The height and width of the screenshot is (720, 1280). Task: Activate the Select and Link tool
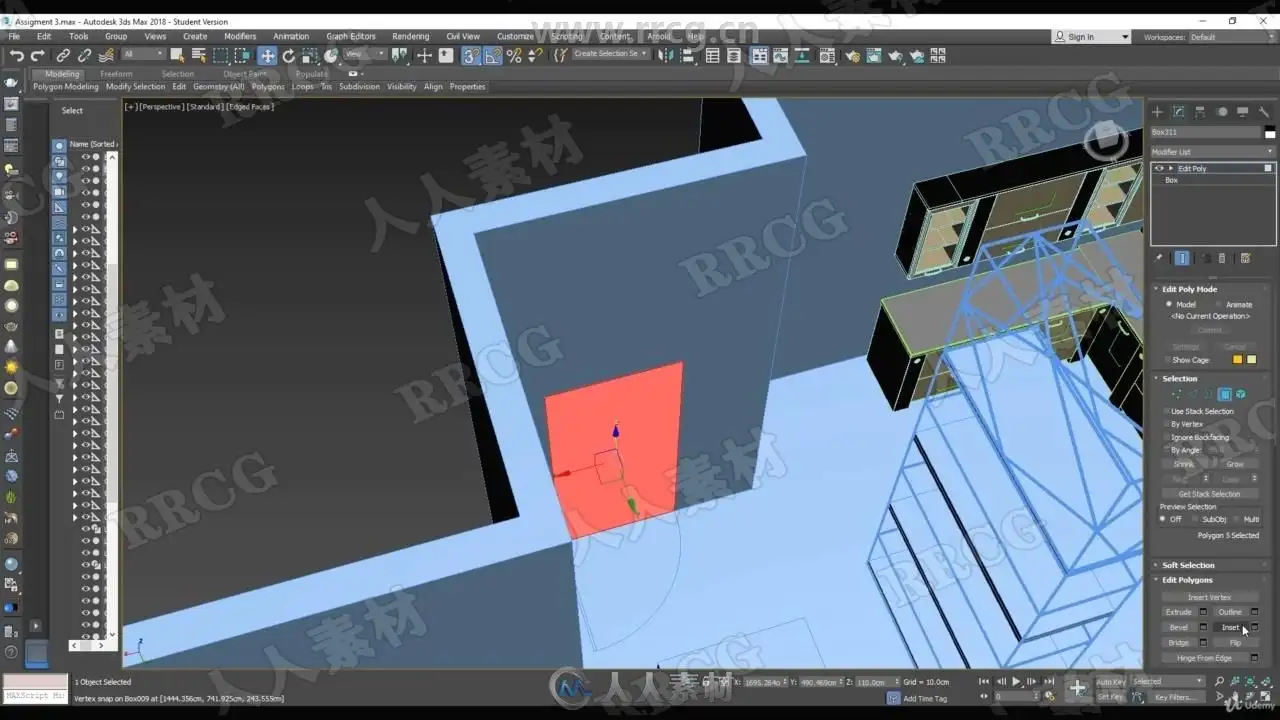point(63,56)
